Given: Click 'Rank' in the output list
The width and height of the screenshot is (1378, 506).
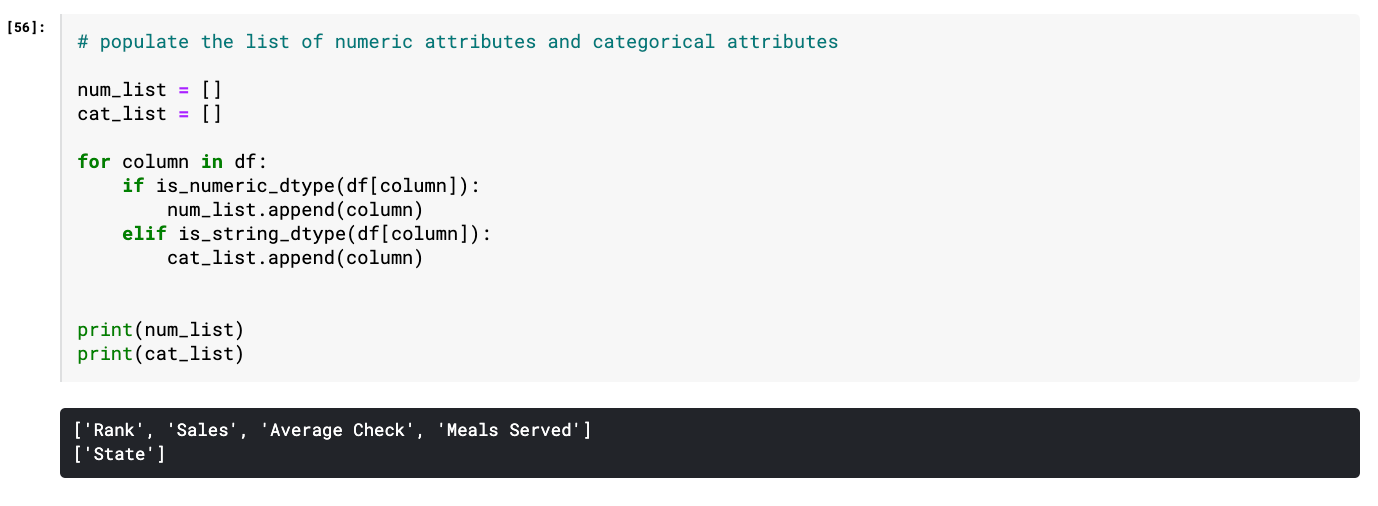Looking at the screenshot, I should (x=116, y=431).
